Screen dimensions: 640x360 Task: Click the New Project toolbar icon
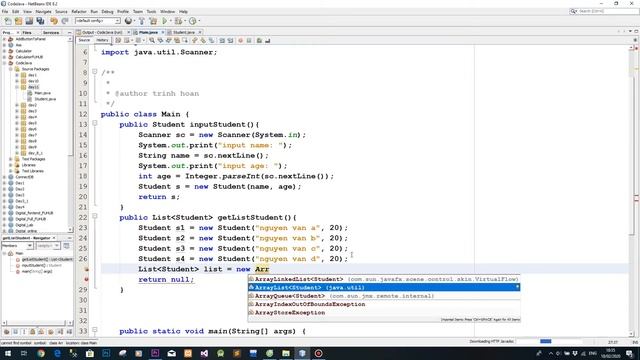coord(18,21)
